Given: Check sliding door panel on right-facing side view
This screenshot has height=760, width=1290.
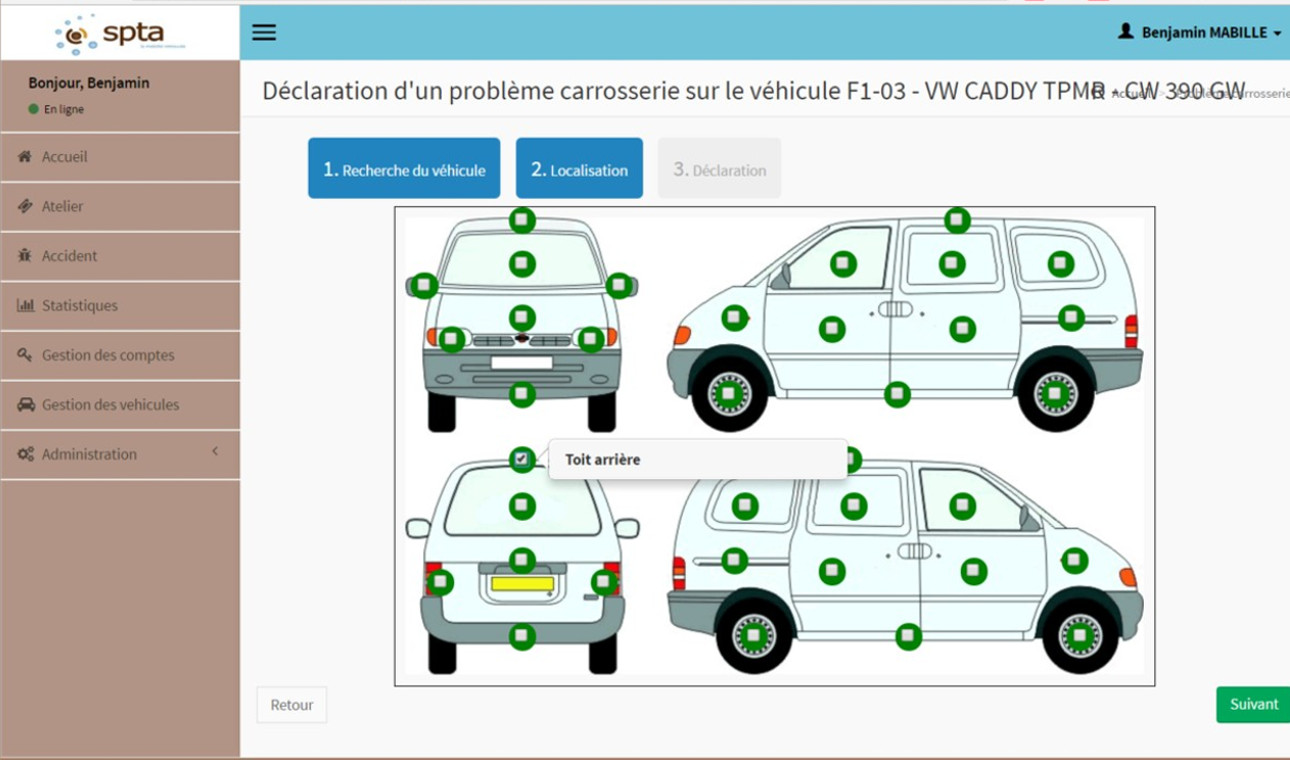Looking at the screenshot, I should pyautogui.click(x=832, y=571).
